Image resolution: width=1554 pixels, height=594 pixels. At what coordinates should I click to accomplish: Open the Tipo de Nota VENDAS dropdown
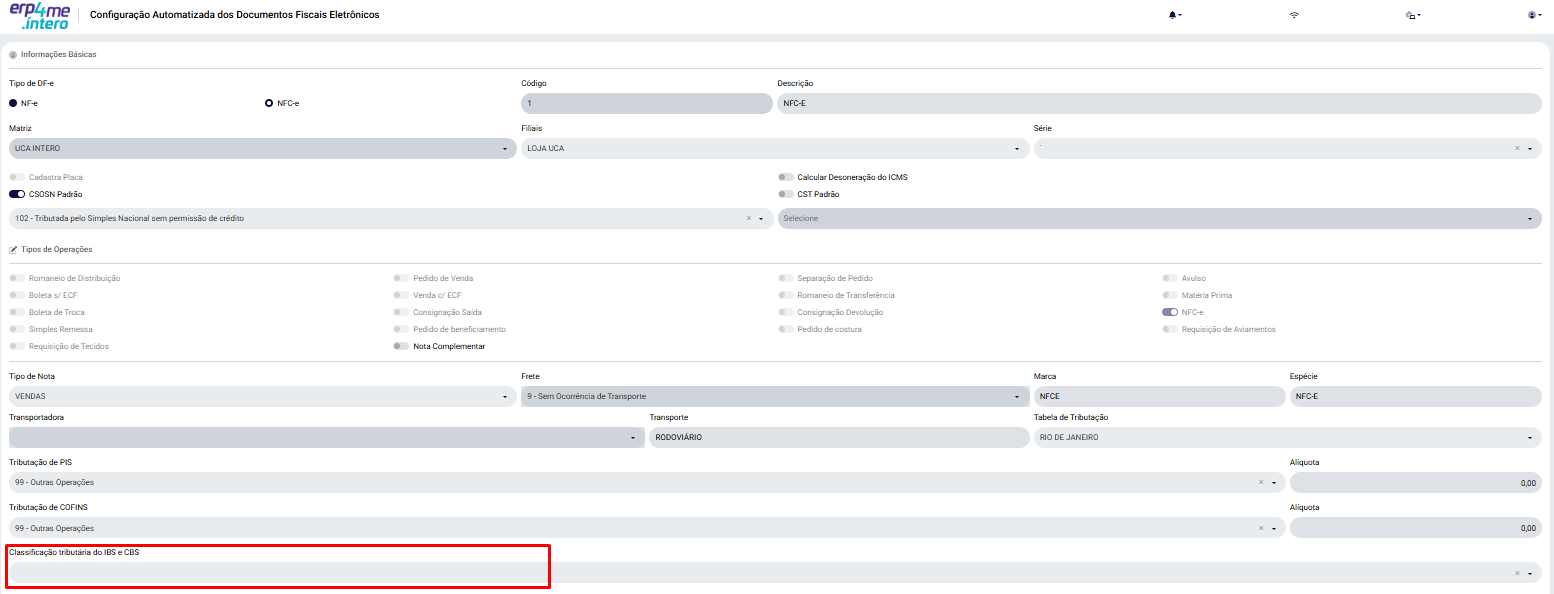click(x=262, y=396)
